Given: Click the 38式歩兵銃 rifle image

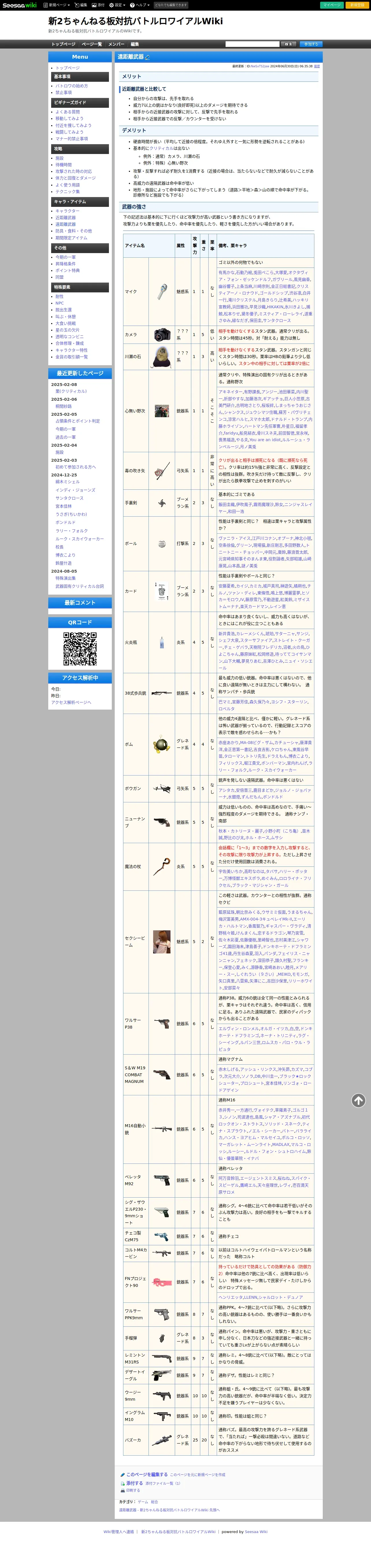Looking at the screenshot, I should tap(162, 693).
